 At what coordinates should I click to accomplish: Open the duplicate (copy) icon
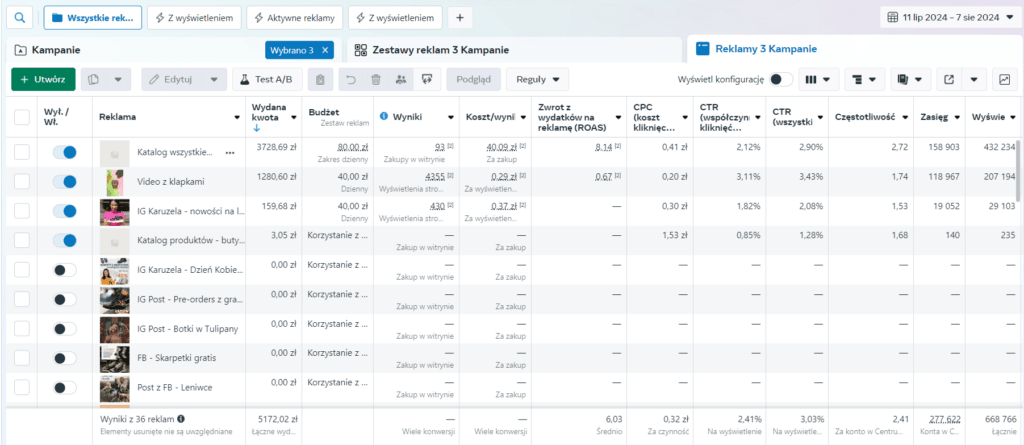click(93, 79)
